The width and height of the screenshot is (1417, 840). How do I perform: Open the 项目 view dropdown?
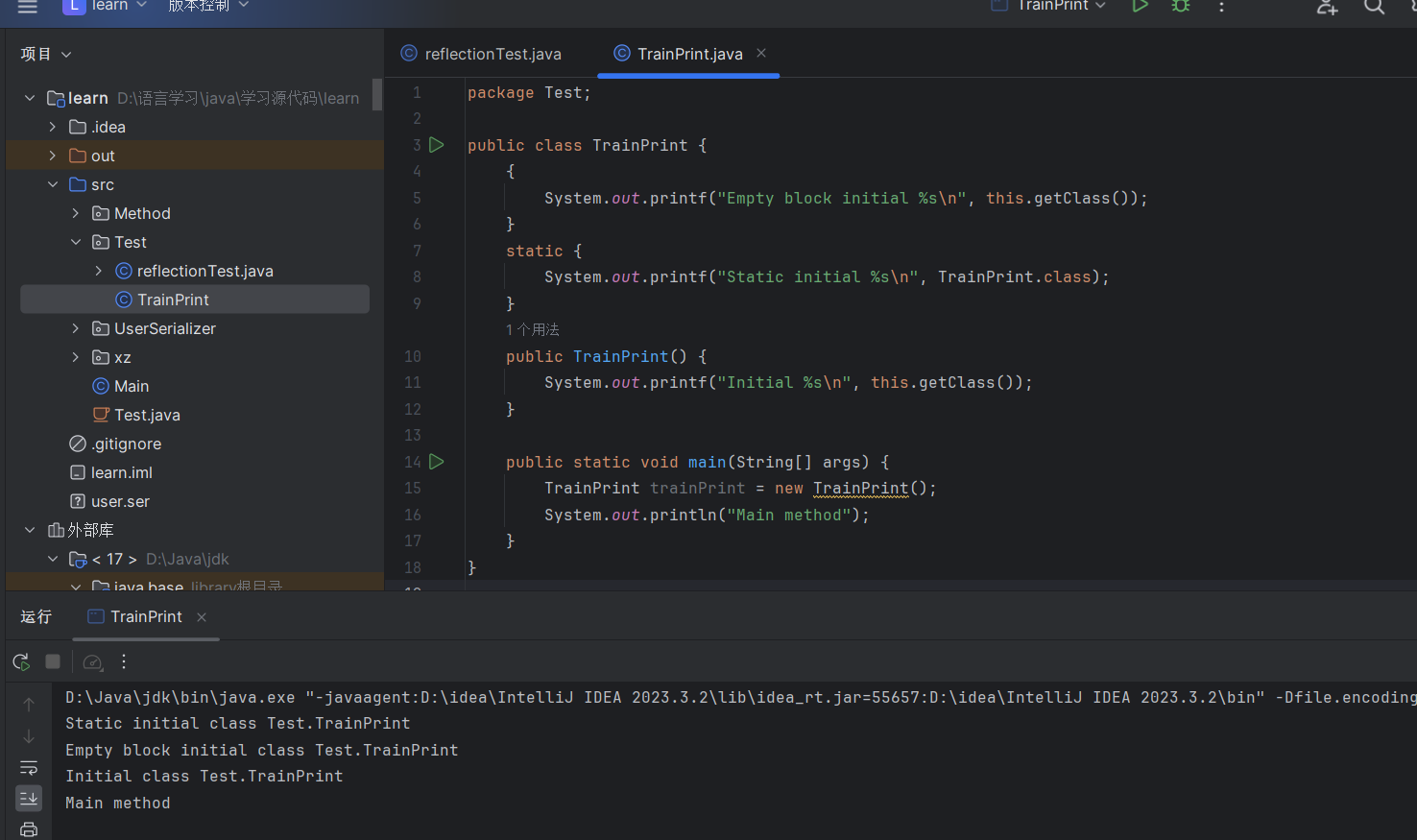(x=46, y=54)
